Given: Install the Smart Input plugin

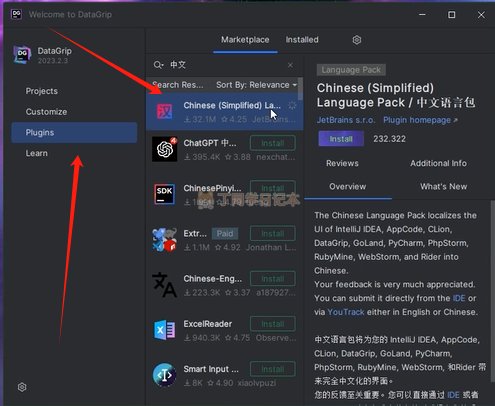Looking at the screenshot, I should point(273,369).
